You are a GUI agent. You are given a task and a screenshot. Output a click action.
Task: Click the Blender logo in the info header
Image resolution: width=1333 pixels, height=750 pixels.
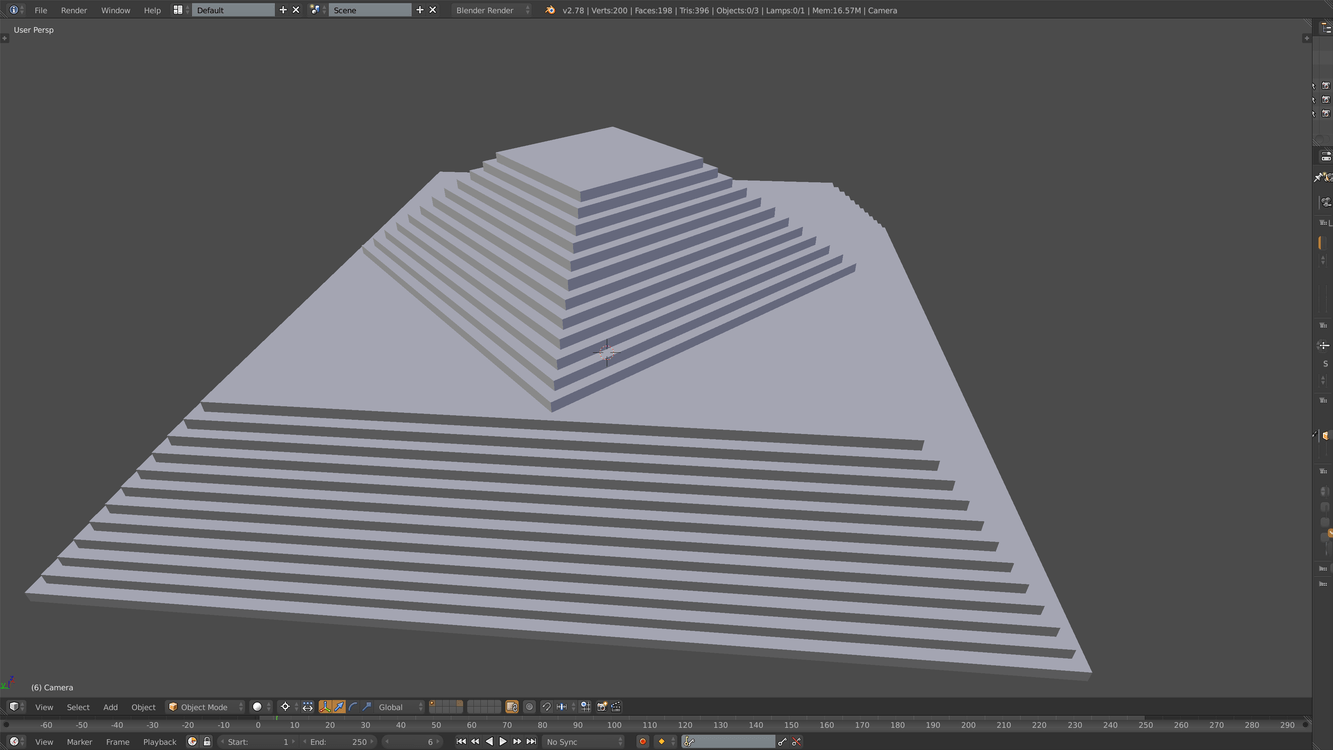pos(550,10)
